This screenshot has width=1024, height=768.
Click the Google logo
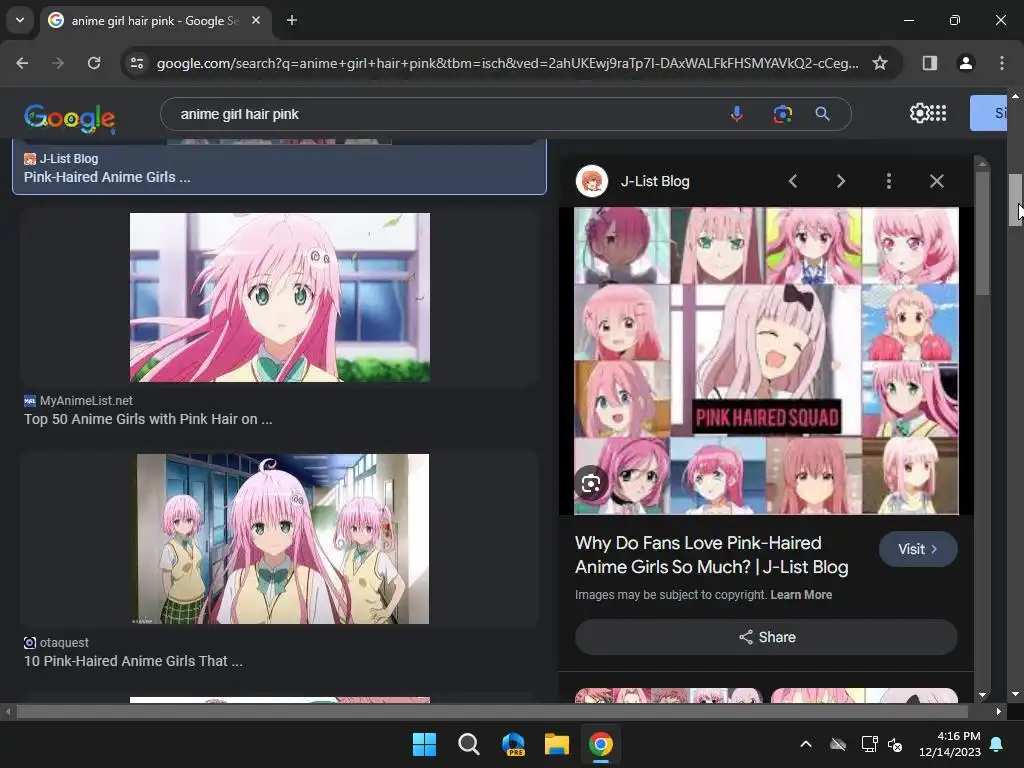tap(69, 118)
